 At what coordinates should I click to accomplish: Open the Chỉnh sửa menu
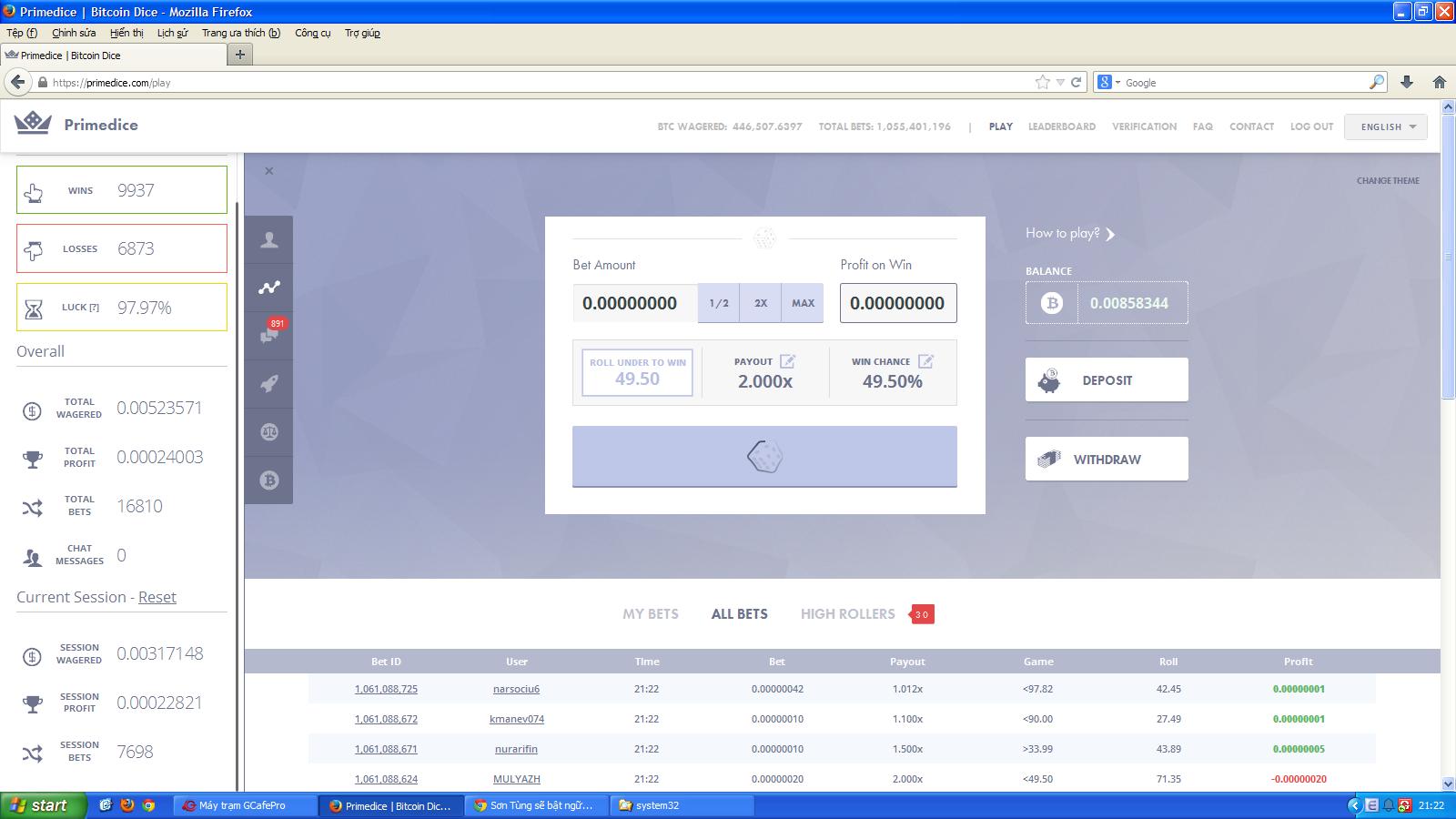tap(74, 33)
